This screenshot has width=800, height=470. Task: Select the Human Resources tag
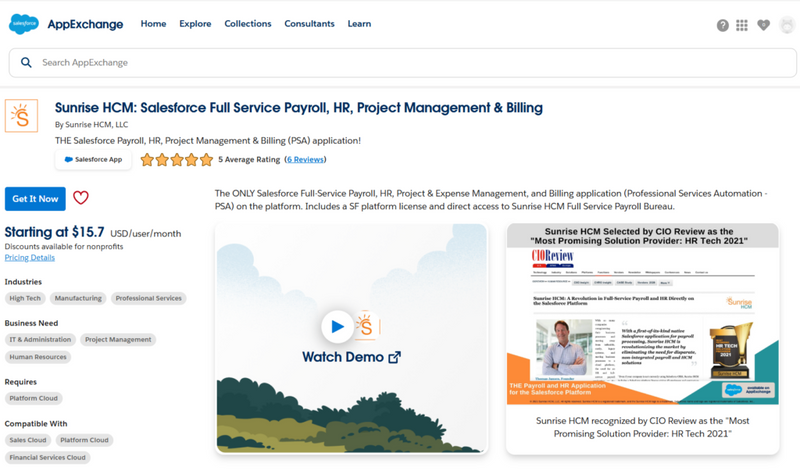38,357
